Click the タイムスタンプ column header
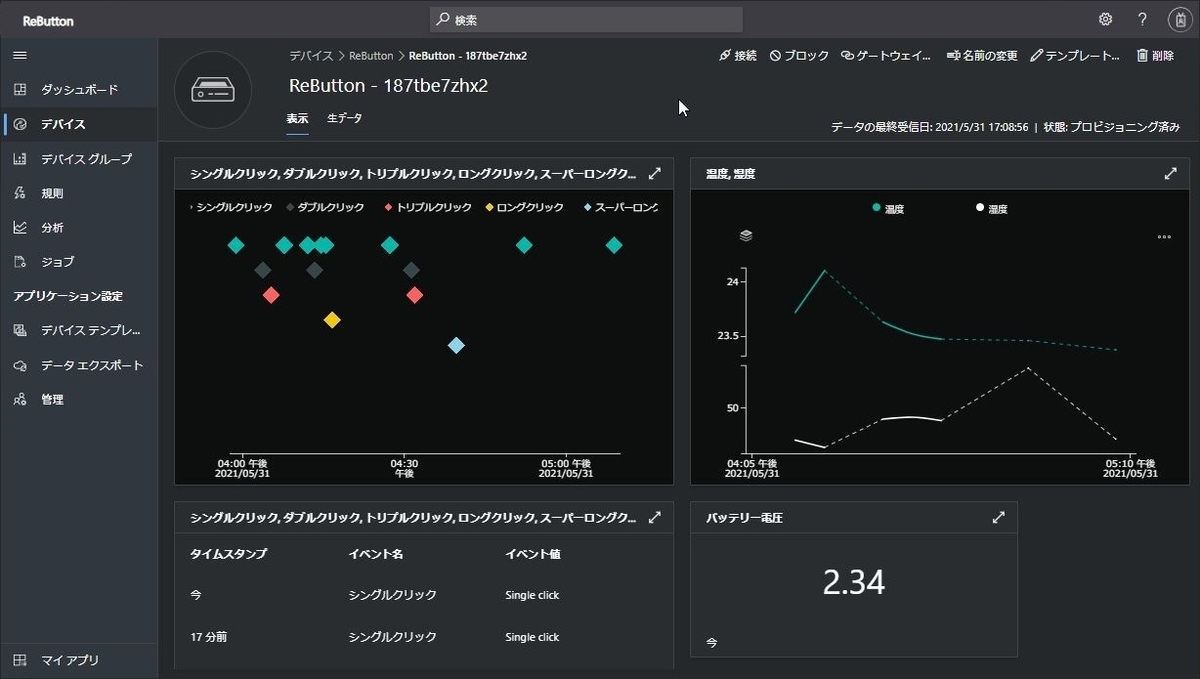This screenshot has height=679, width=1200. coord(228,553)
